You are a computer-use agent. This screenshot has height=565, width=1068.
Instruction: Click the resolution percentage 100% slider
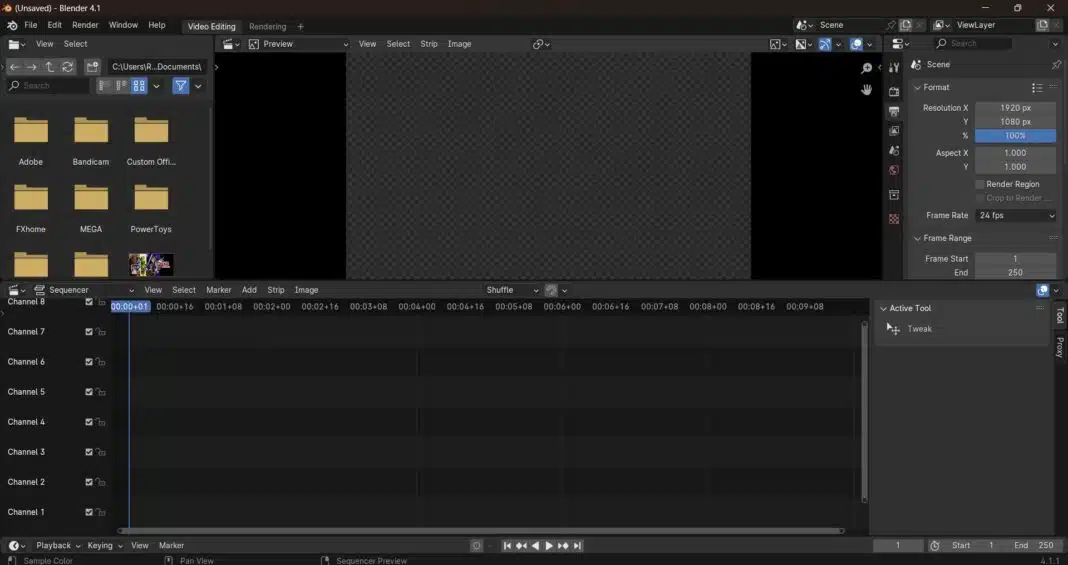click(1015, 135)
